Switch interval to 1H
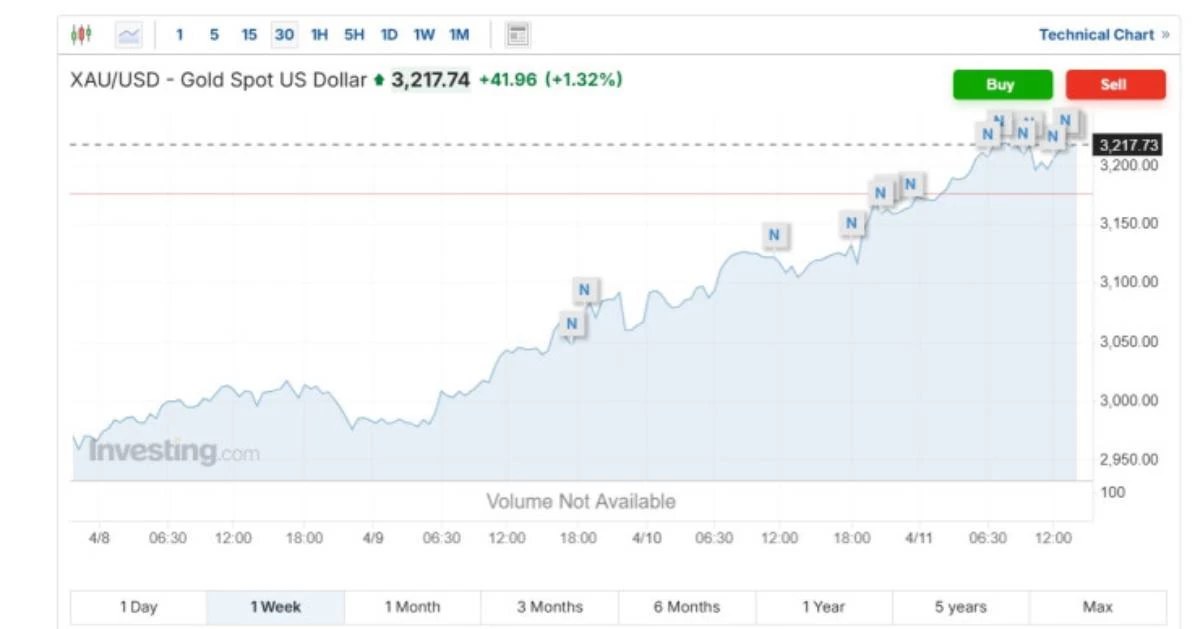The image size is (1200, 629). (319, 35)
